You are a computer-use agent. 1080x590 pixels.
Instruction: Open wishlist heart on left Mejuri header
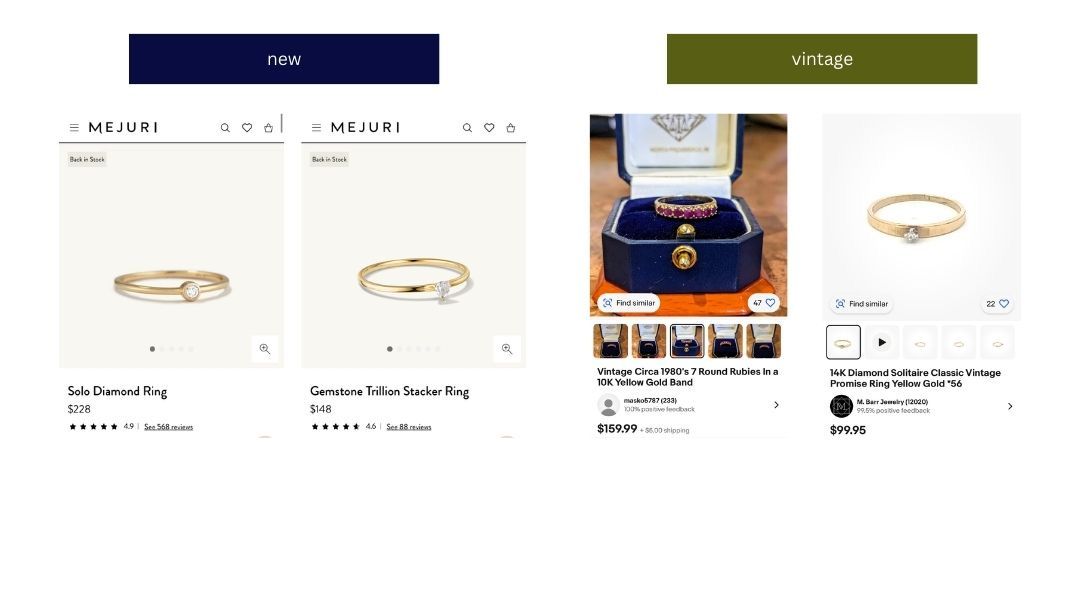[x=247, y=127]
